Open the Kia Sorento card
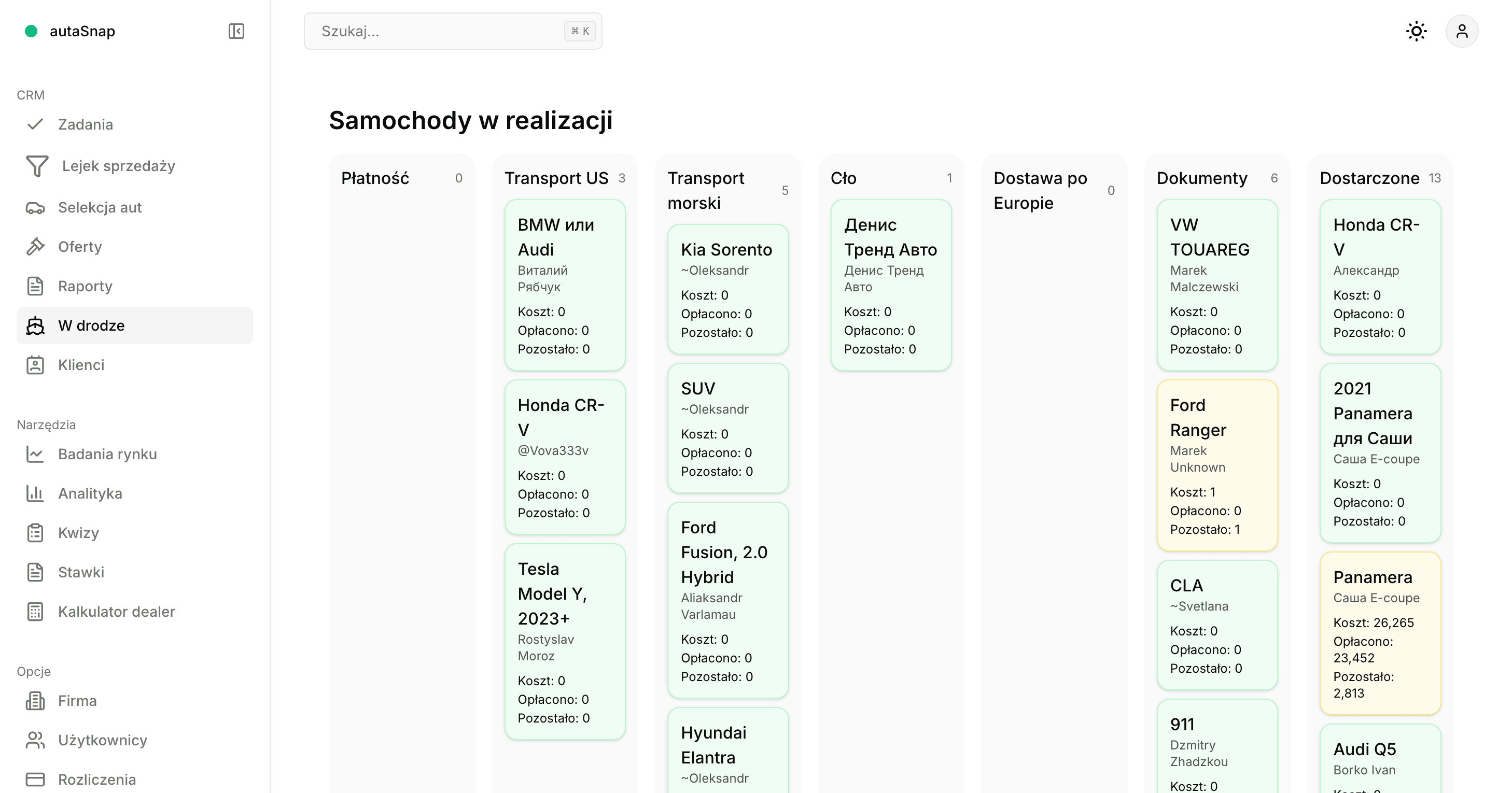The image size is (1512, 793). click(728, 289)
